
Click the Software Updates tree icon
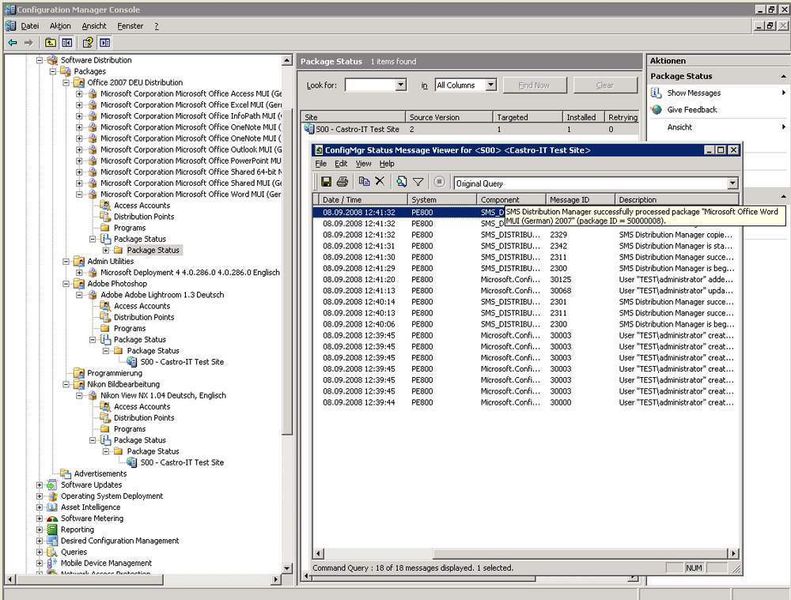[52, 485]
